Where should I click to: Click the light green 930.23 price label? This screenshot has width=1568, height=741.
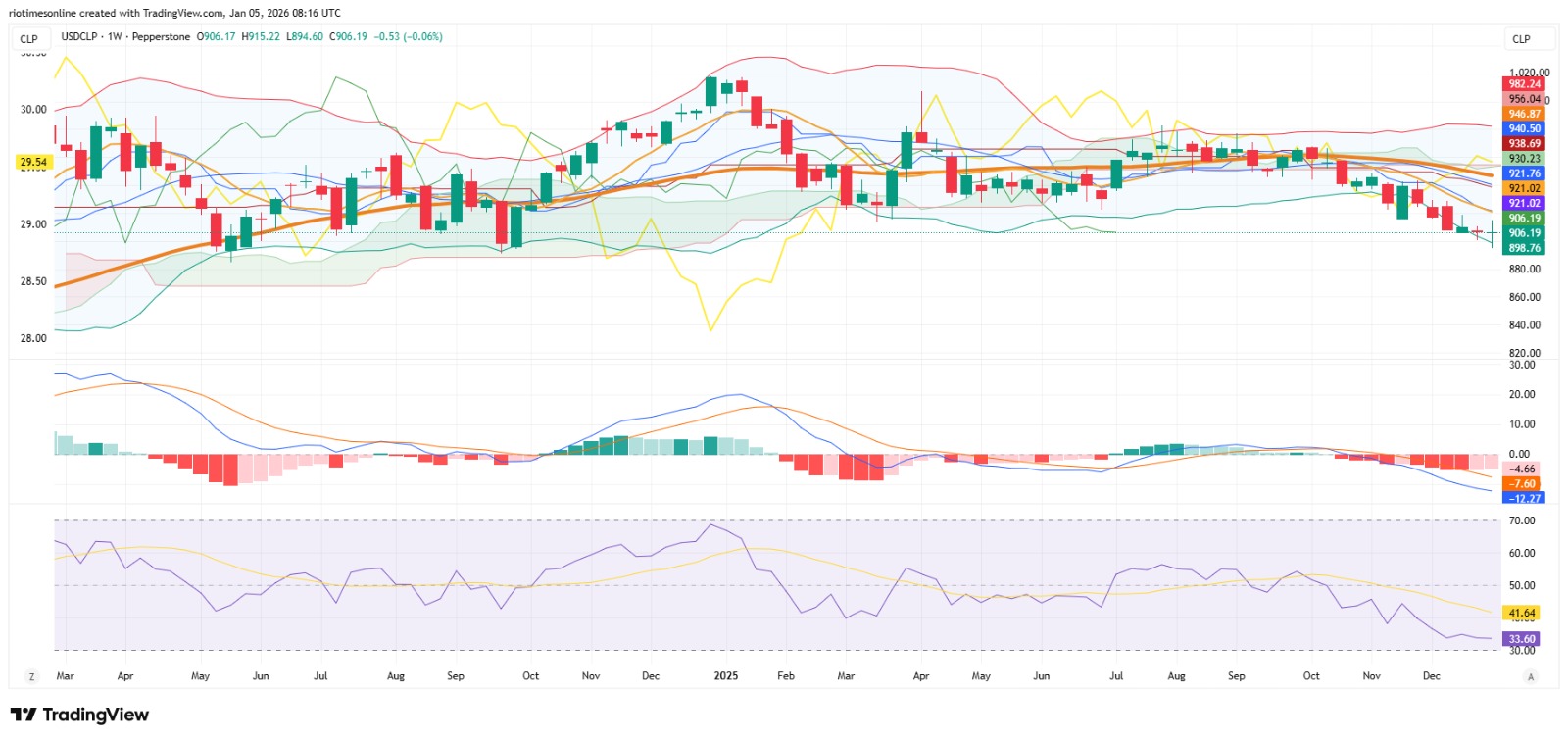click(1524, 158)
